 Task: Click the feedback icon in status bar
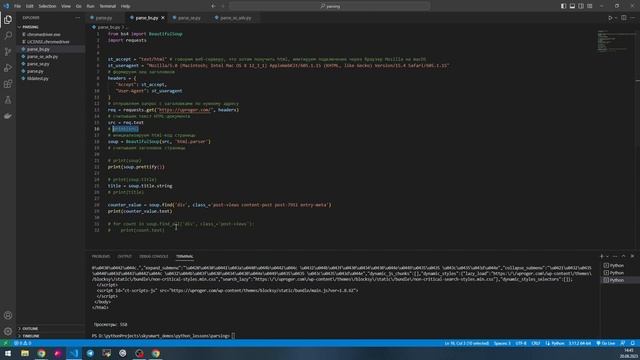pos(623,343)
